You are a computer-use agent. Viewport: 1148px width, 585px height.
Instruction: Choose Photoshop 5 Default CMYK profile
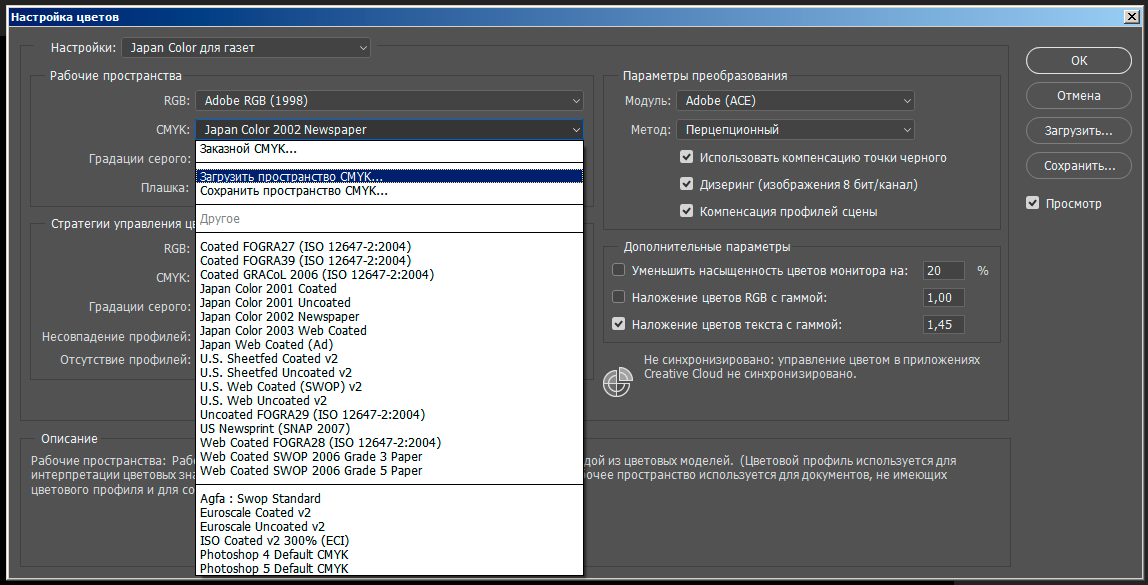coord(274,568)
